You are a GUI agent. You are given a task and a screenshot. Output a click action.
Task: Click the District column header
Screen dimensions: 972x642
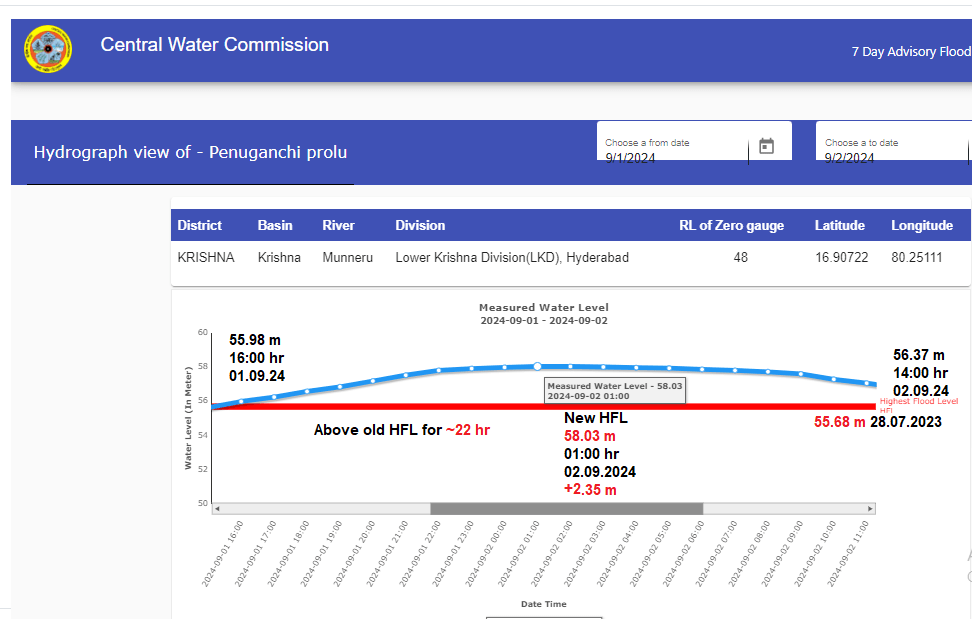coord(200,226)
